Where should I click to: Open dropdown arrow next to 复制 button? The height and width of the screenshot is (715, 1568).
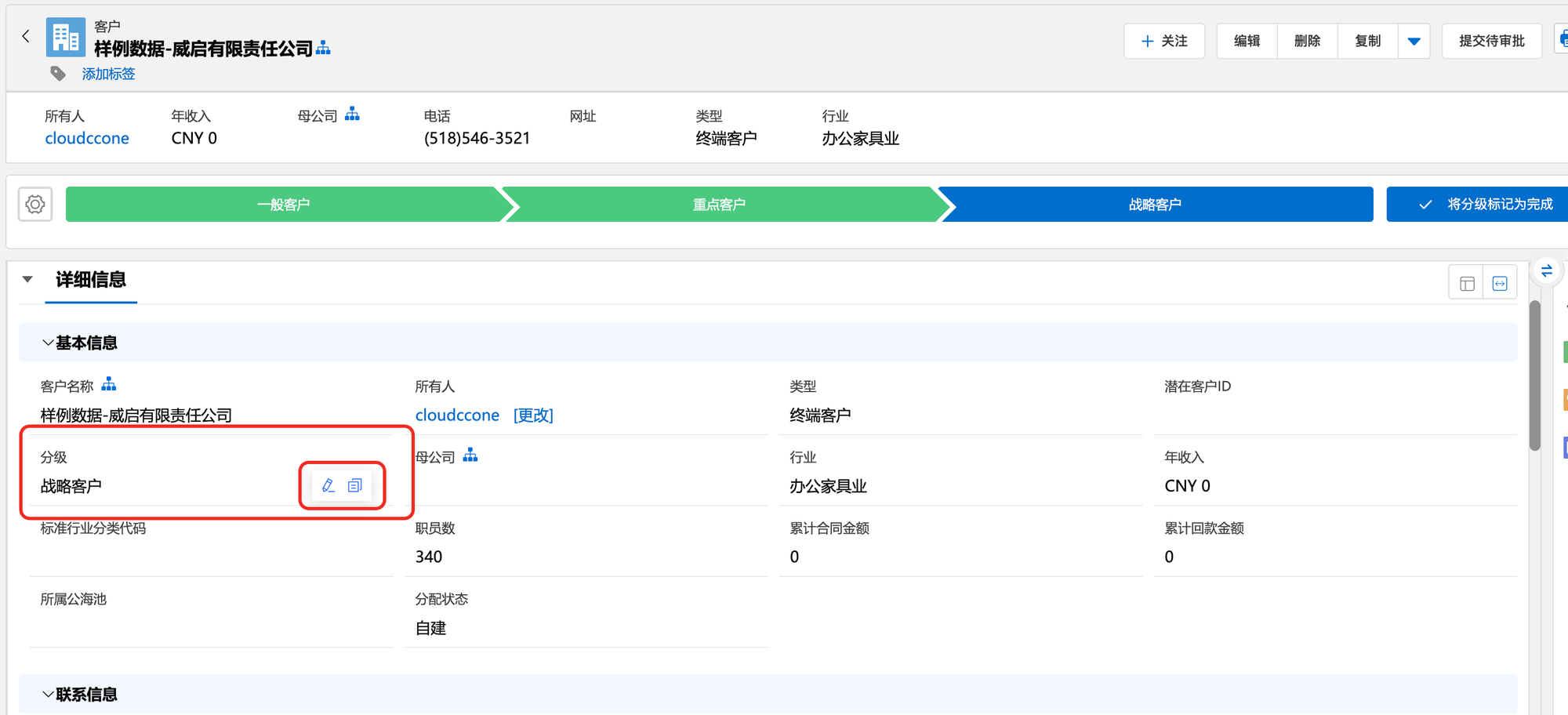coord(1414,42)
